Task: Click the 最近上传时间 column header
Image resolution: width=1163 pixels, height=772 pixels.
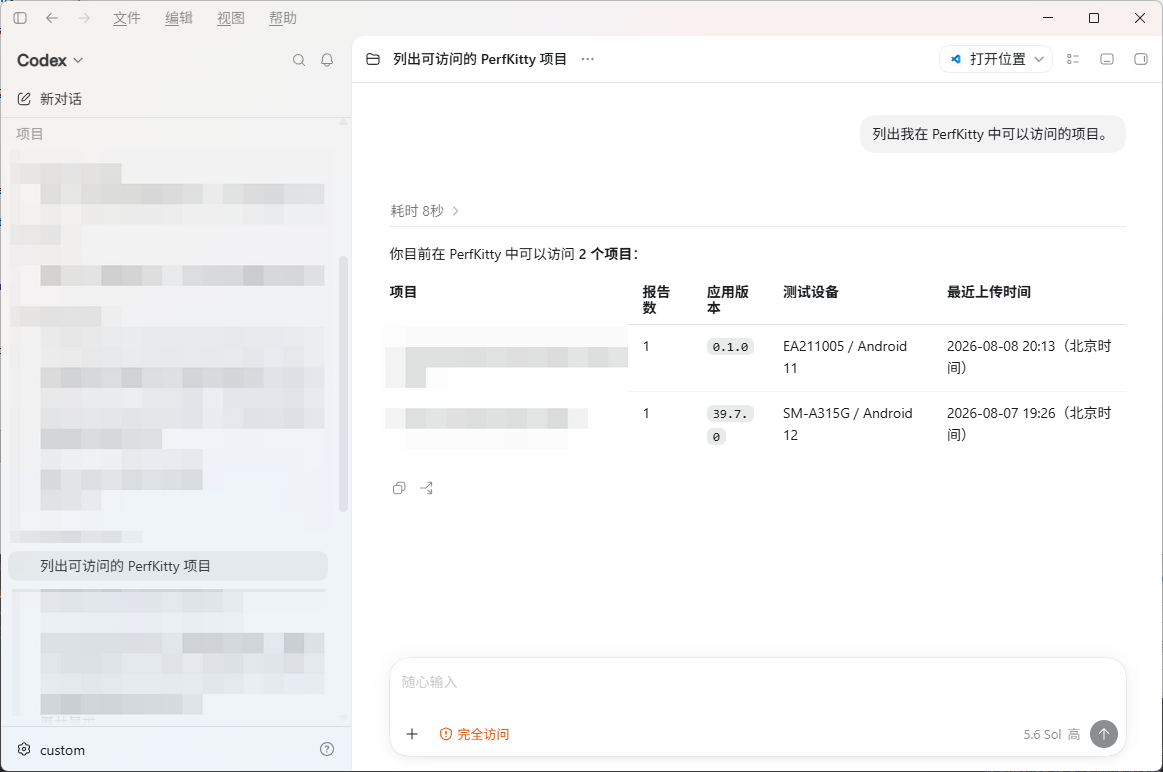Action: [x=989, y=291]
